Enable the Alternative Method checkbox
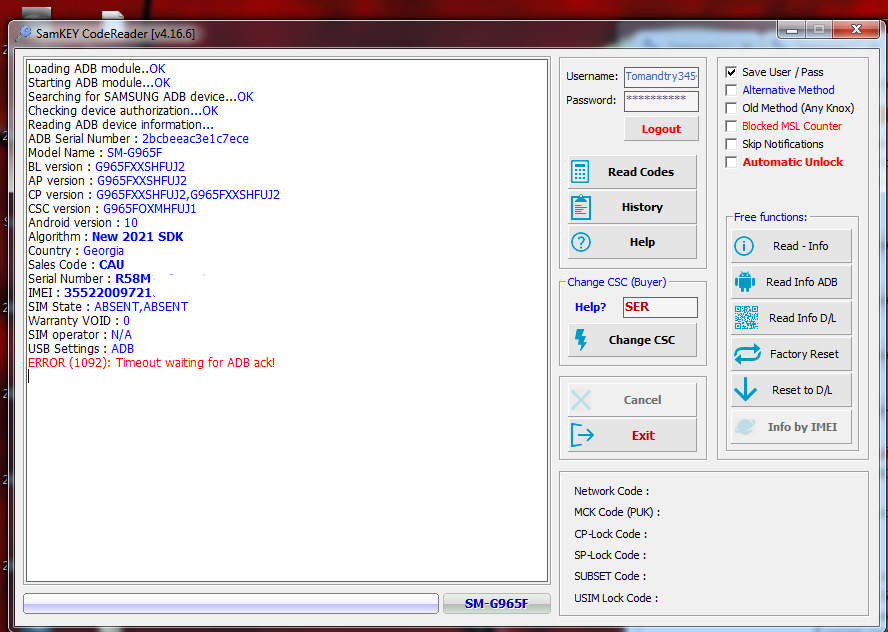The height and width of the screenshot is (632, 888). tap(731, 90)
